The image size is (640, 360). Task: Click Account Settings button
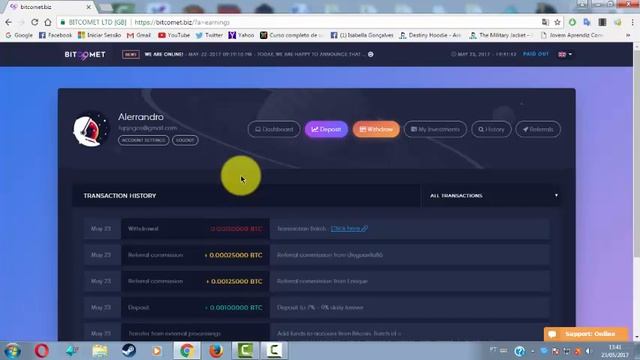pos(143,140)
